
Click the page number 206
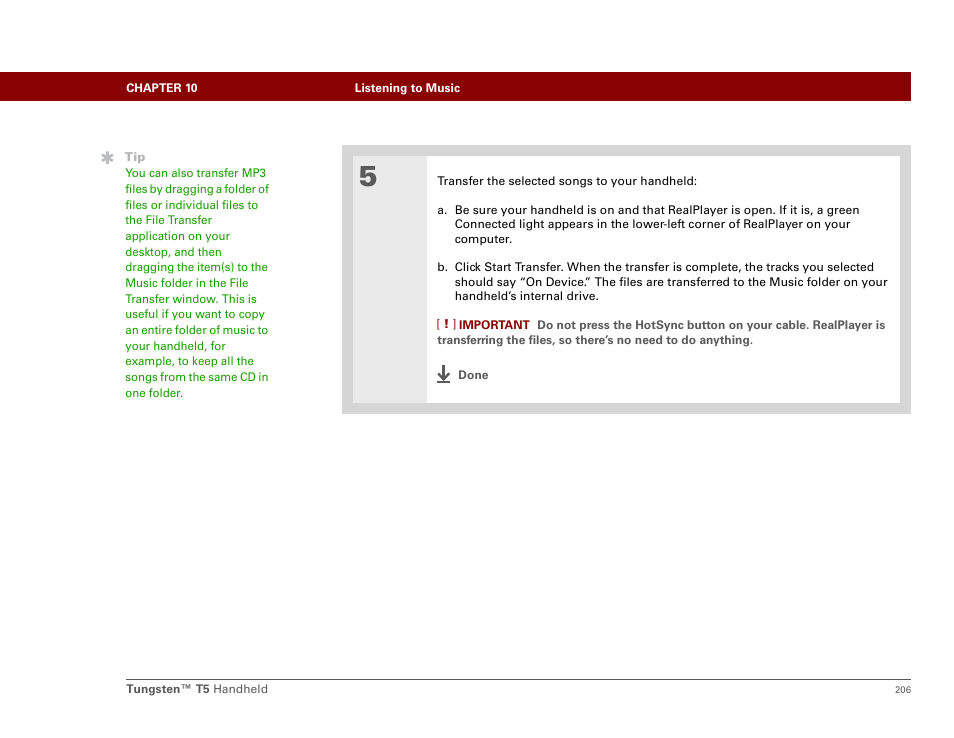pyautogui.click(x=903, y=689)
